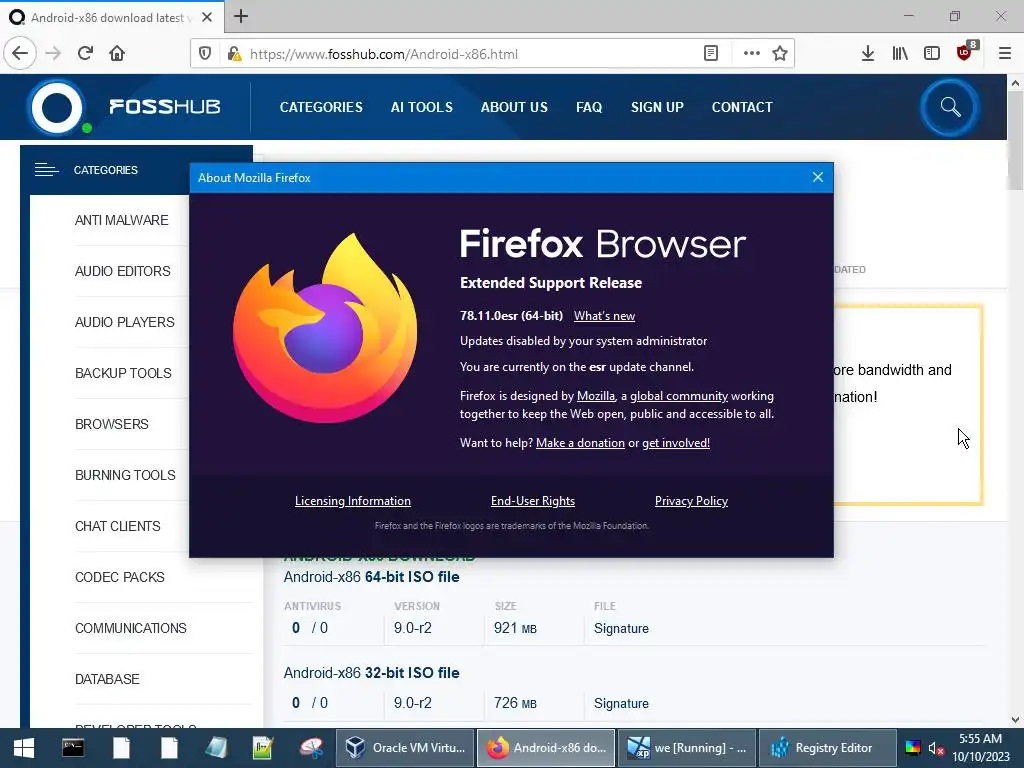The height and width of the screenshot is (768, 1024).
Task: Open ABOUT US navigation item
Action: pos(514,107)
